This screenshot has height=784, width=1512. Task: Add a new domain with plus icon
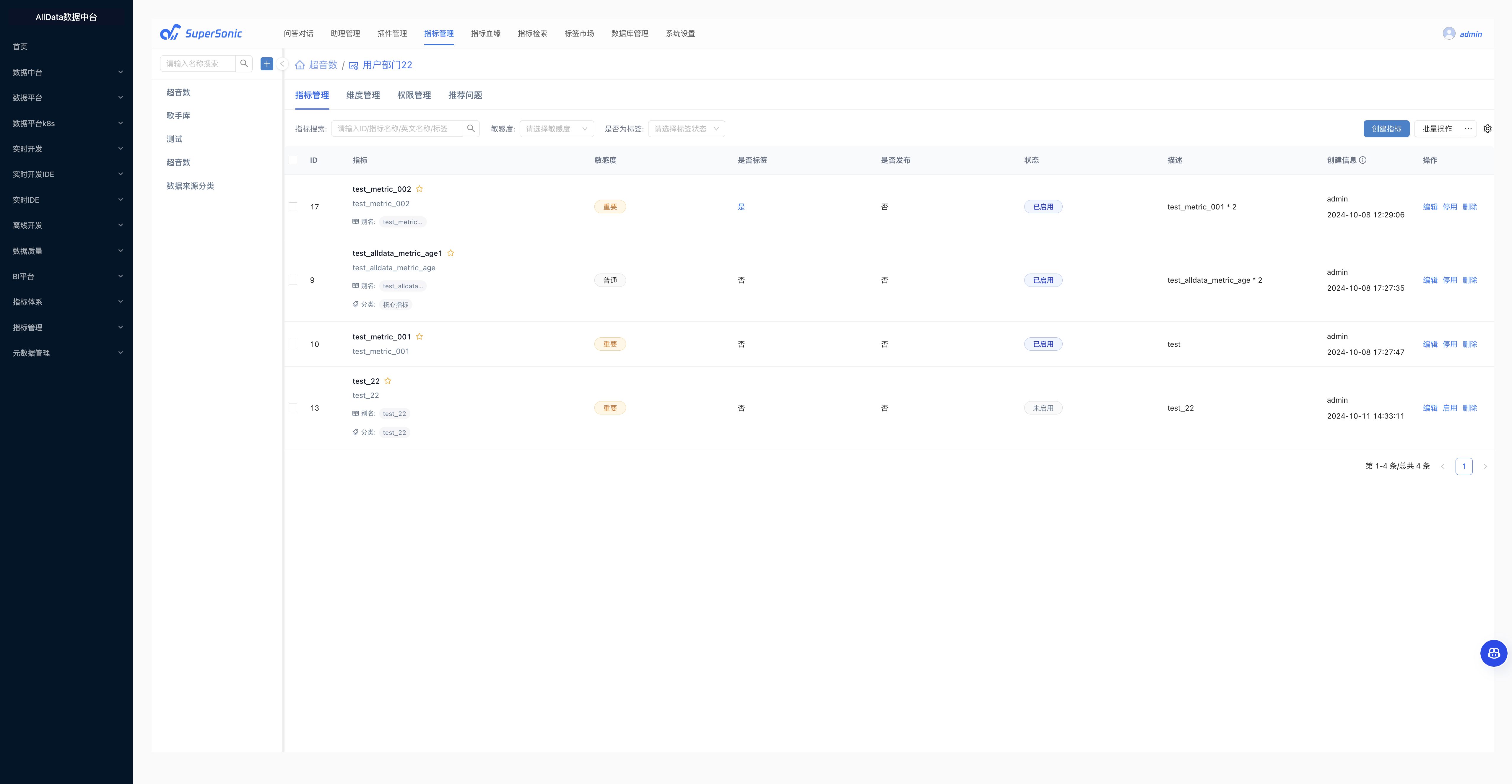(266, 64)
